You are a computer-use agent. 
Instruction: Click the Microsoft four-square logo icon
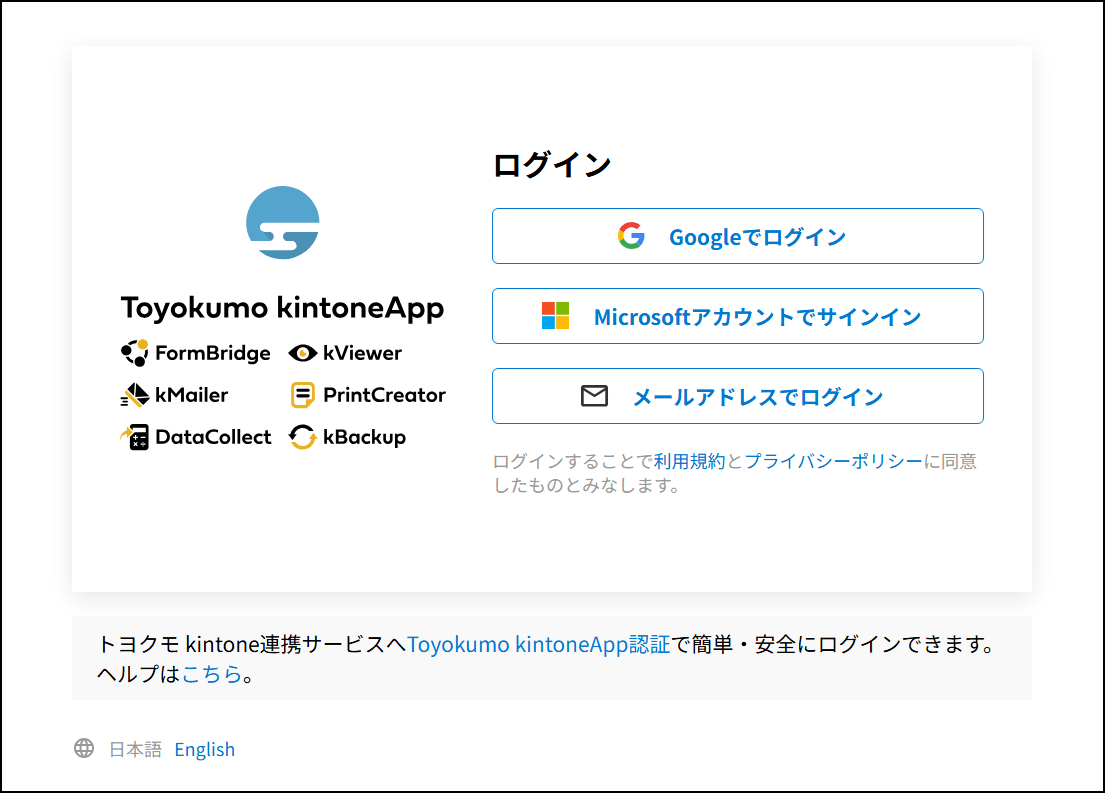pyautogui.click(x=555, y=316)
